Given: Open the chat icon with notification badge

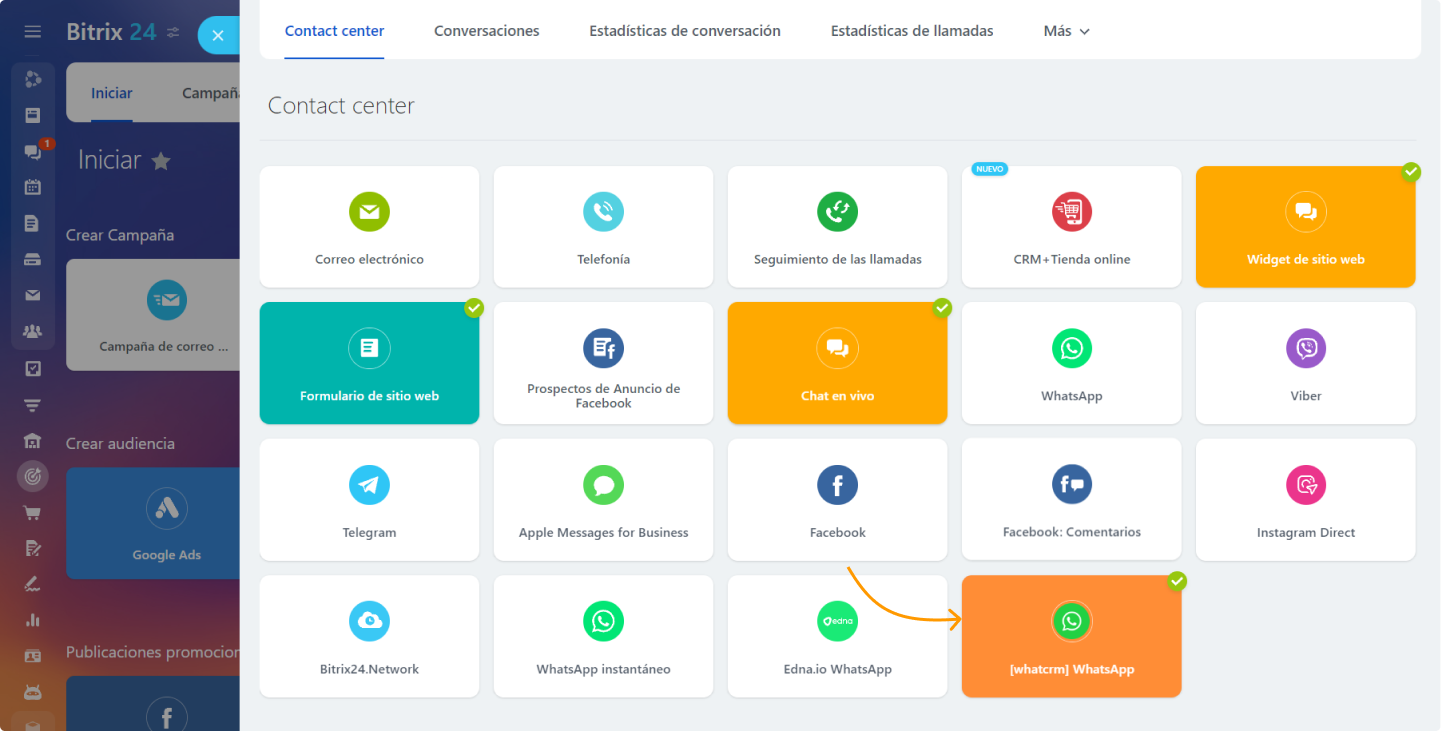Looking at the screenshot, I should (x=33, y=151).
